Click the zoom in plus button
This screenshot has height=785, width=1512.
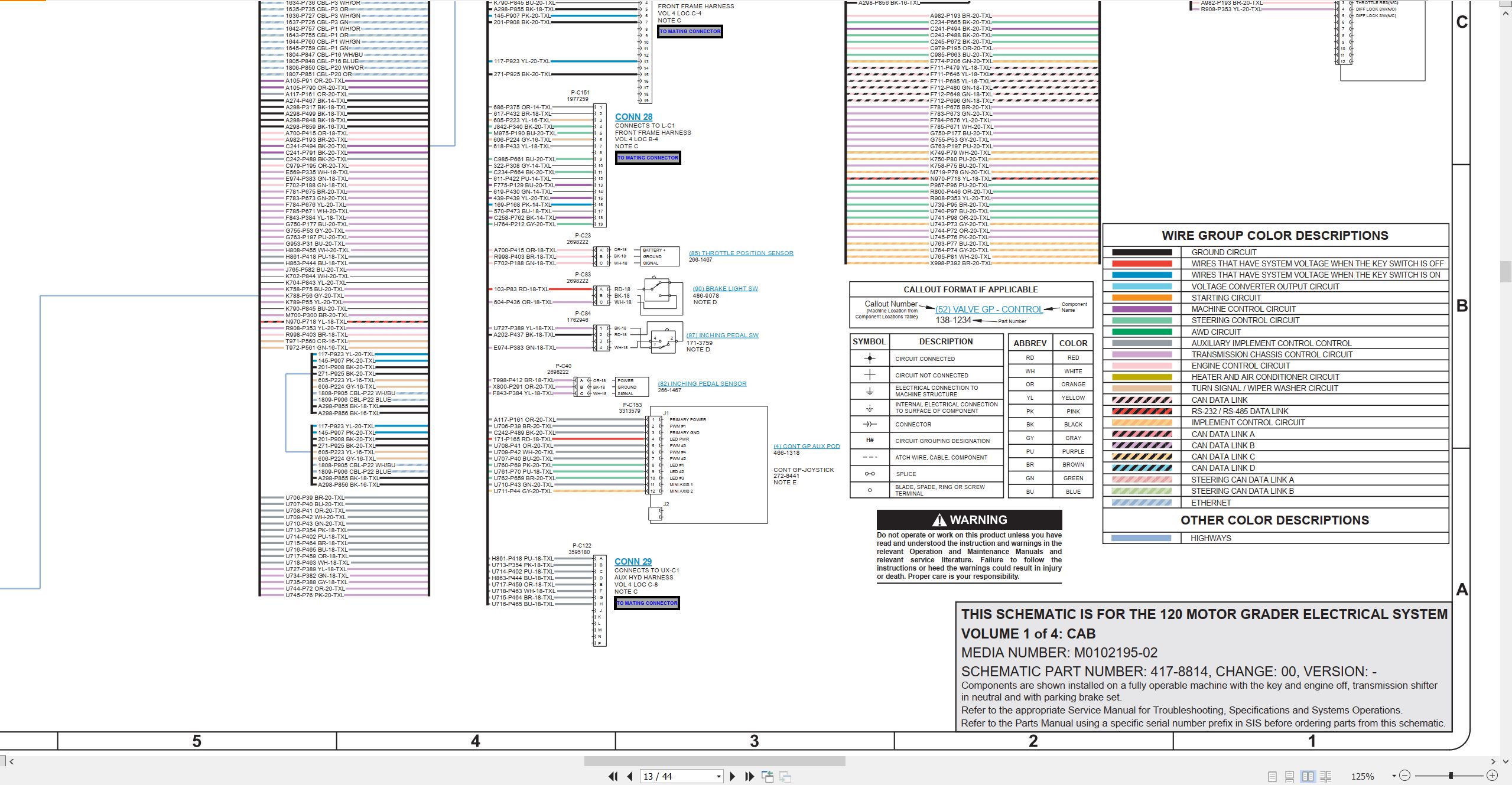coord(1492,776)
